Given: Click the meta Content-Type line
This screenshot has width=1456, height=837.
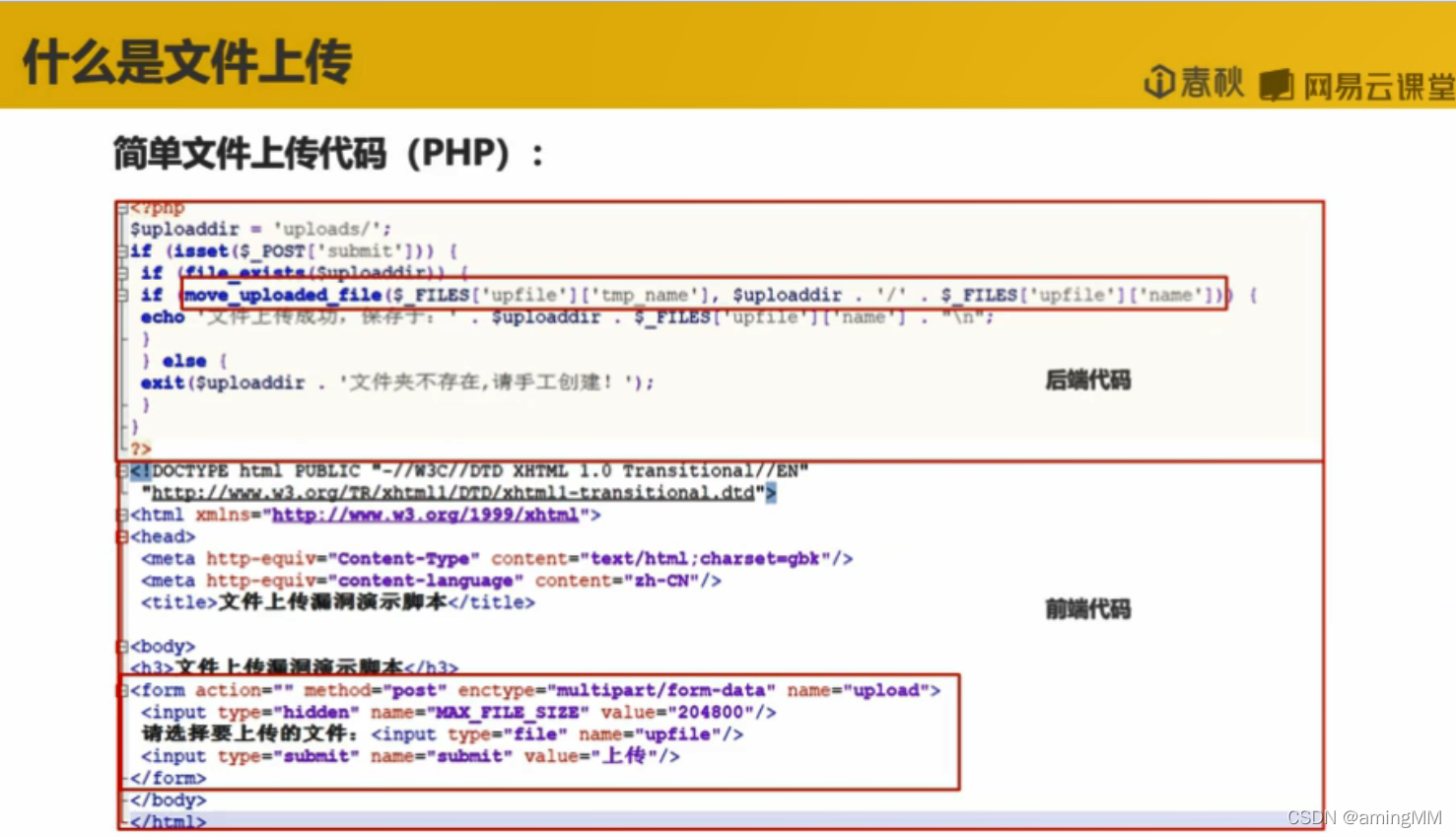Looking at the screenshot, I should tap(497, 559).
